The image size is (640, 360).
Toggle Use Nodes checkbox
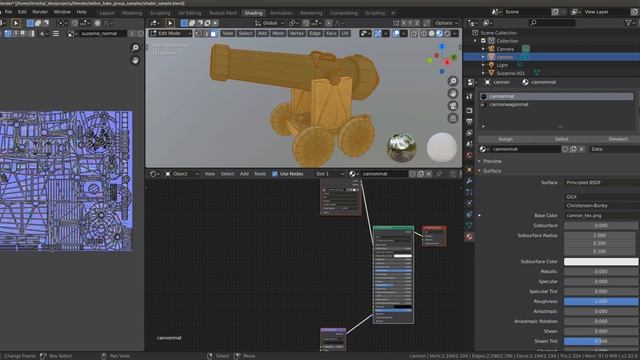click(275, 174)
